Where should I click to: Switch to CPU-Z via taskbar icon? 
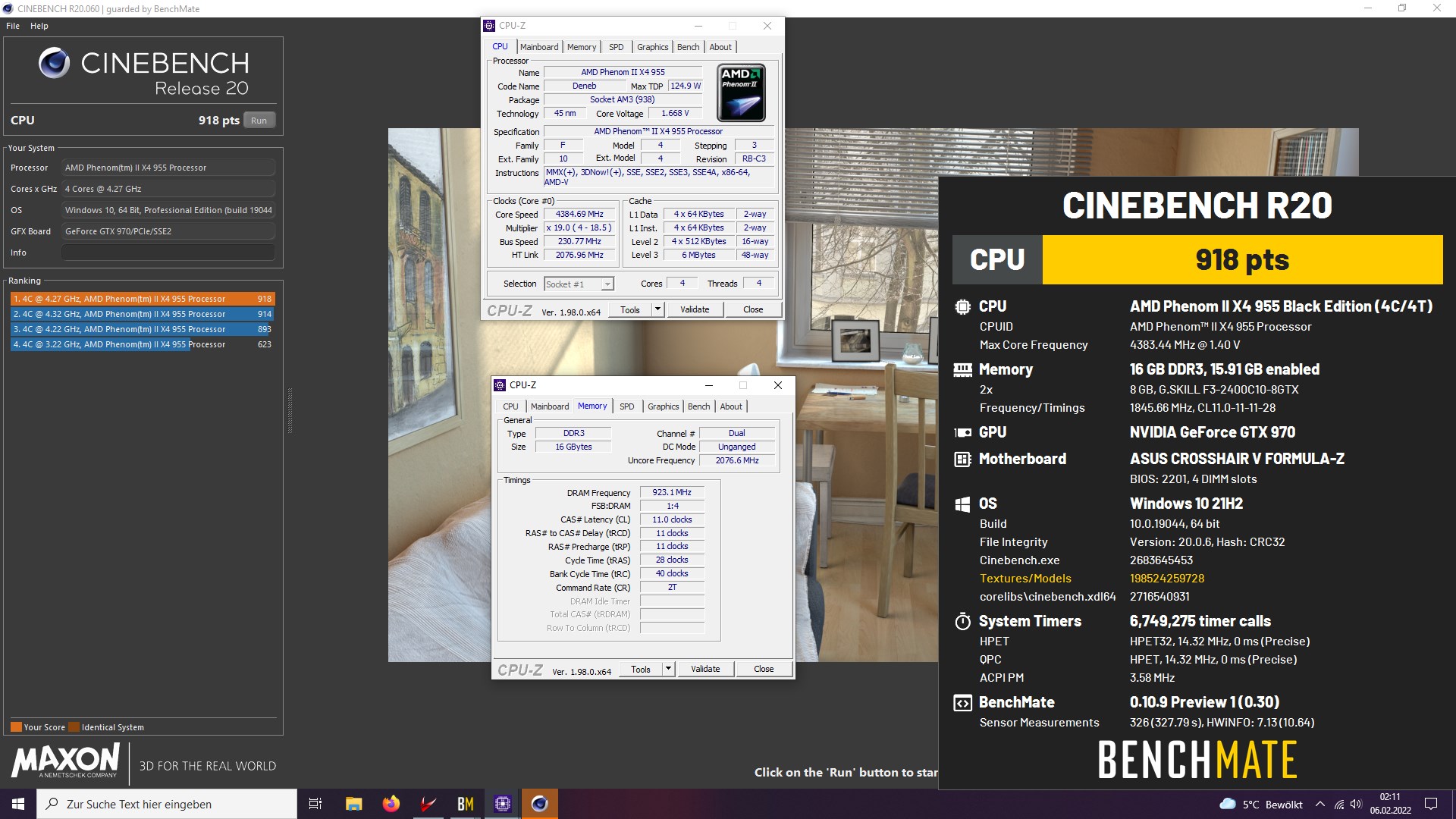502,804
